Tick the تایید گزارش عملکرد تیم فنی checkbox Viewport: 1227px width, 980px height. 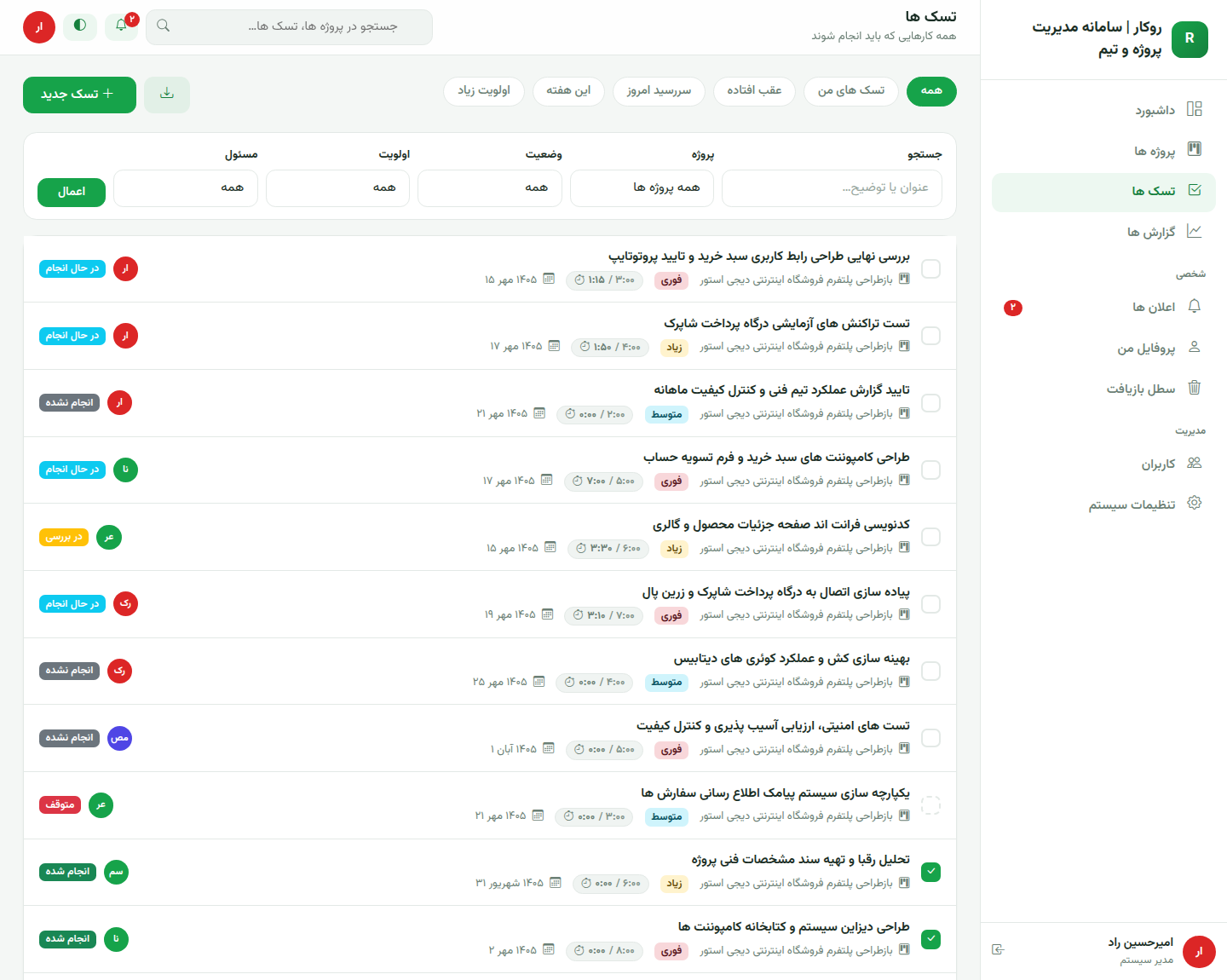tap(931, 403)
